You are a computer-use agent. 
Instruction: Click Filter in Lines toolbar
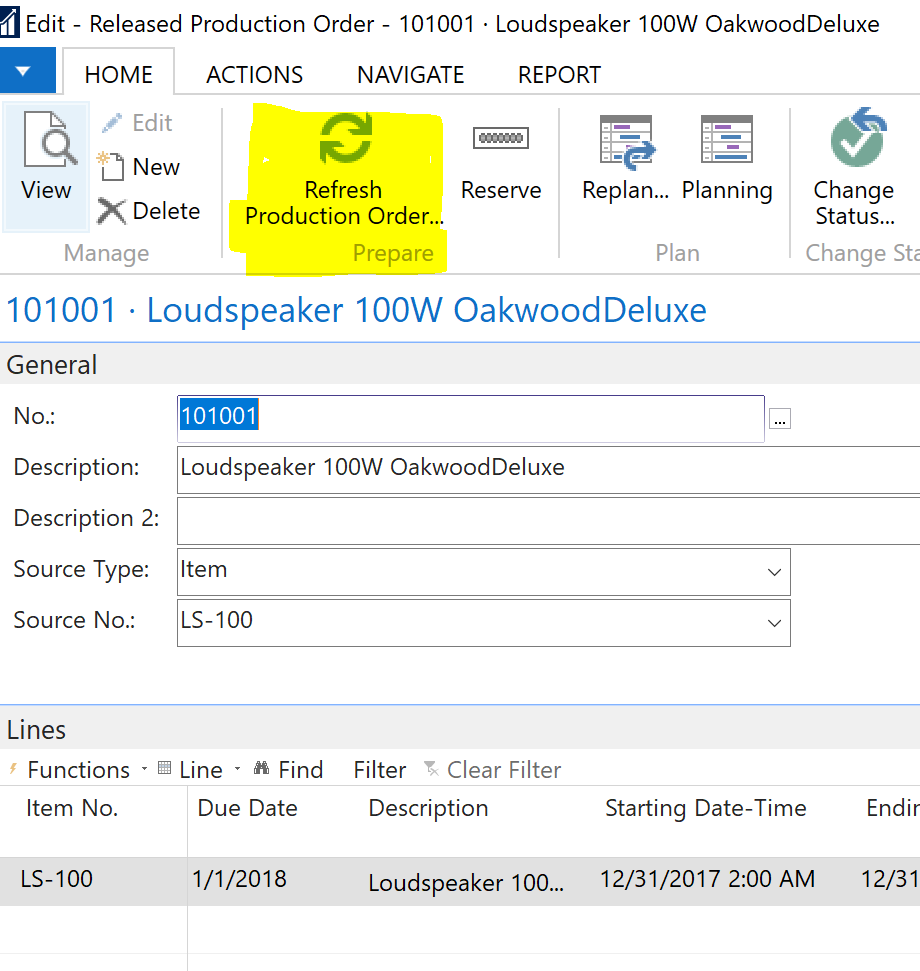380,770
